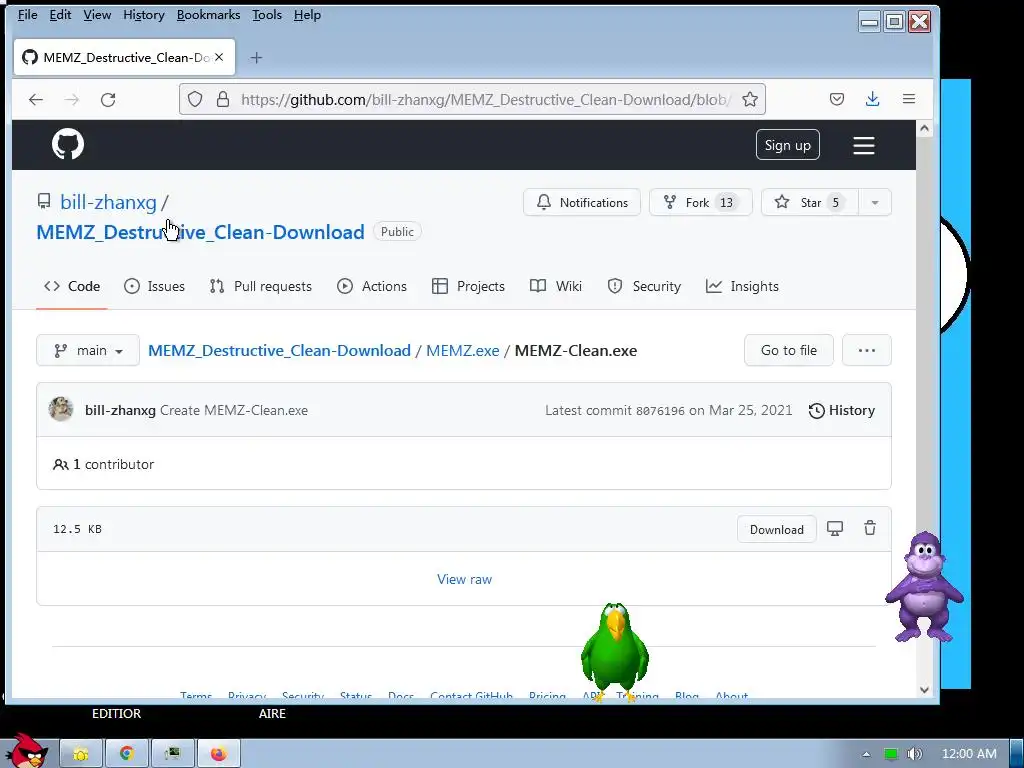Open the three-dot more file actions button
The image size is (1024, 768).
click(x=867, y=350)
